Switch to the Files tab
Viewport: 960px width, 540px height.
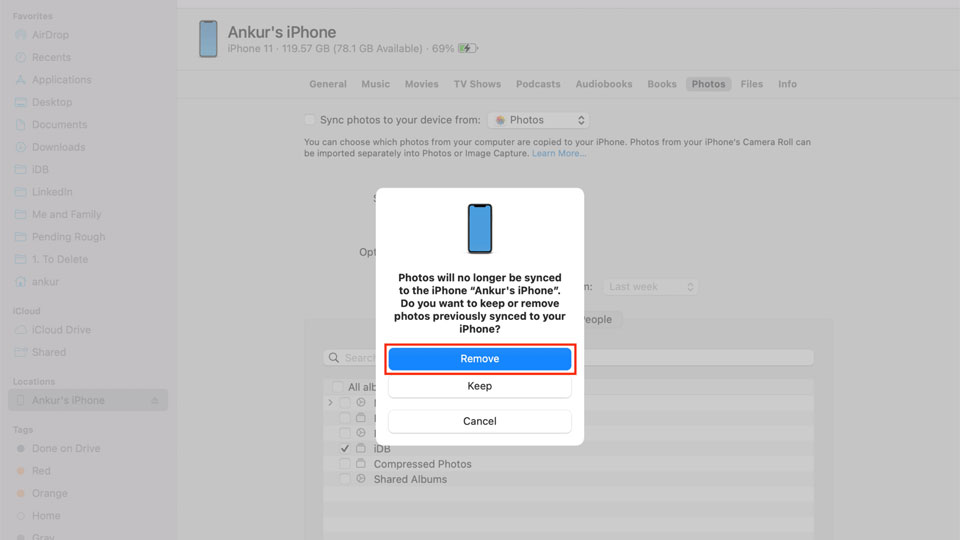pos(752,84)
